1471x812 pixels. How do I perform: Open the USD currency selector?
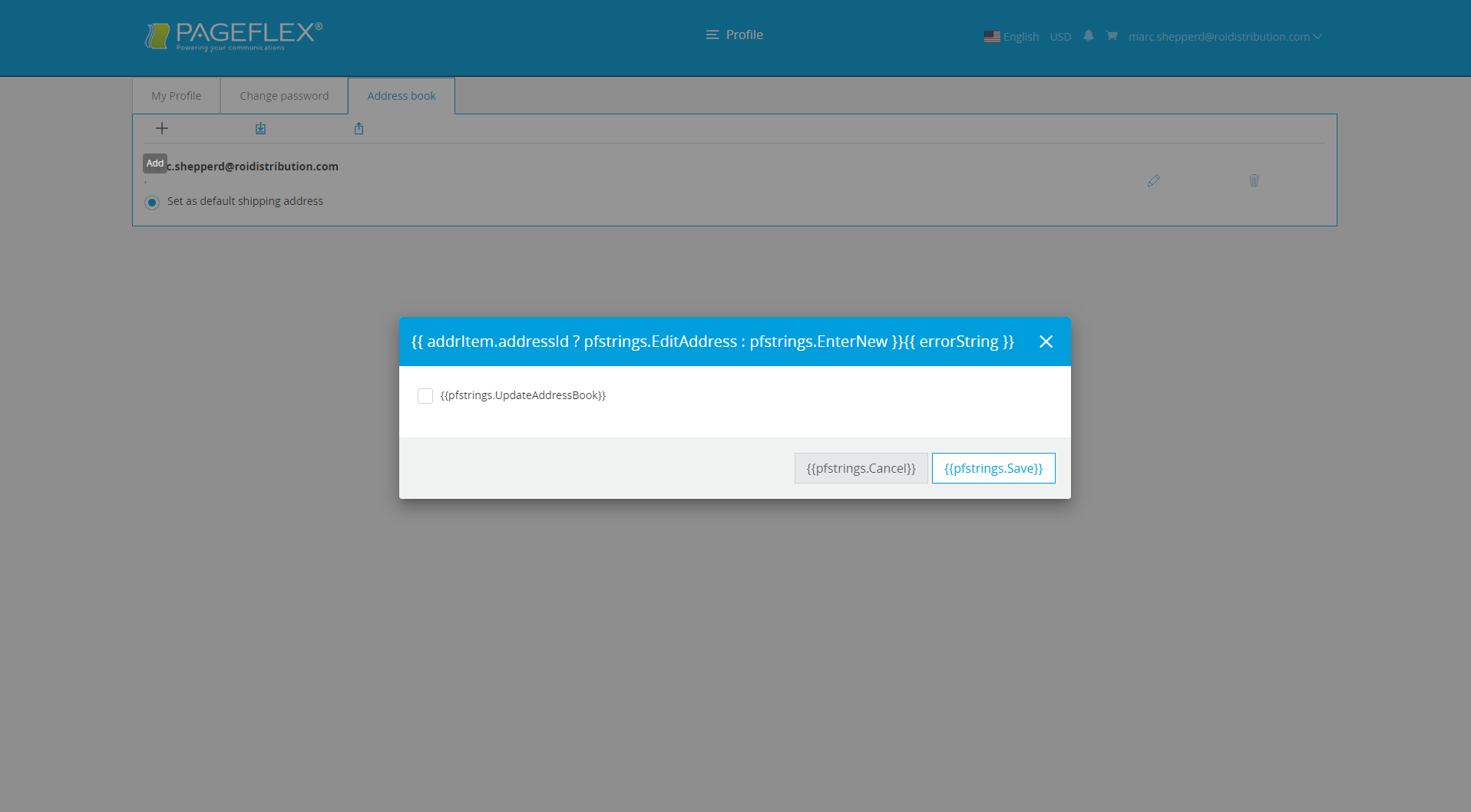[1060, 37]
